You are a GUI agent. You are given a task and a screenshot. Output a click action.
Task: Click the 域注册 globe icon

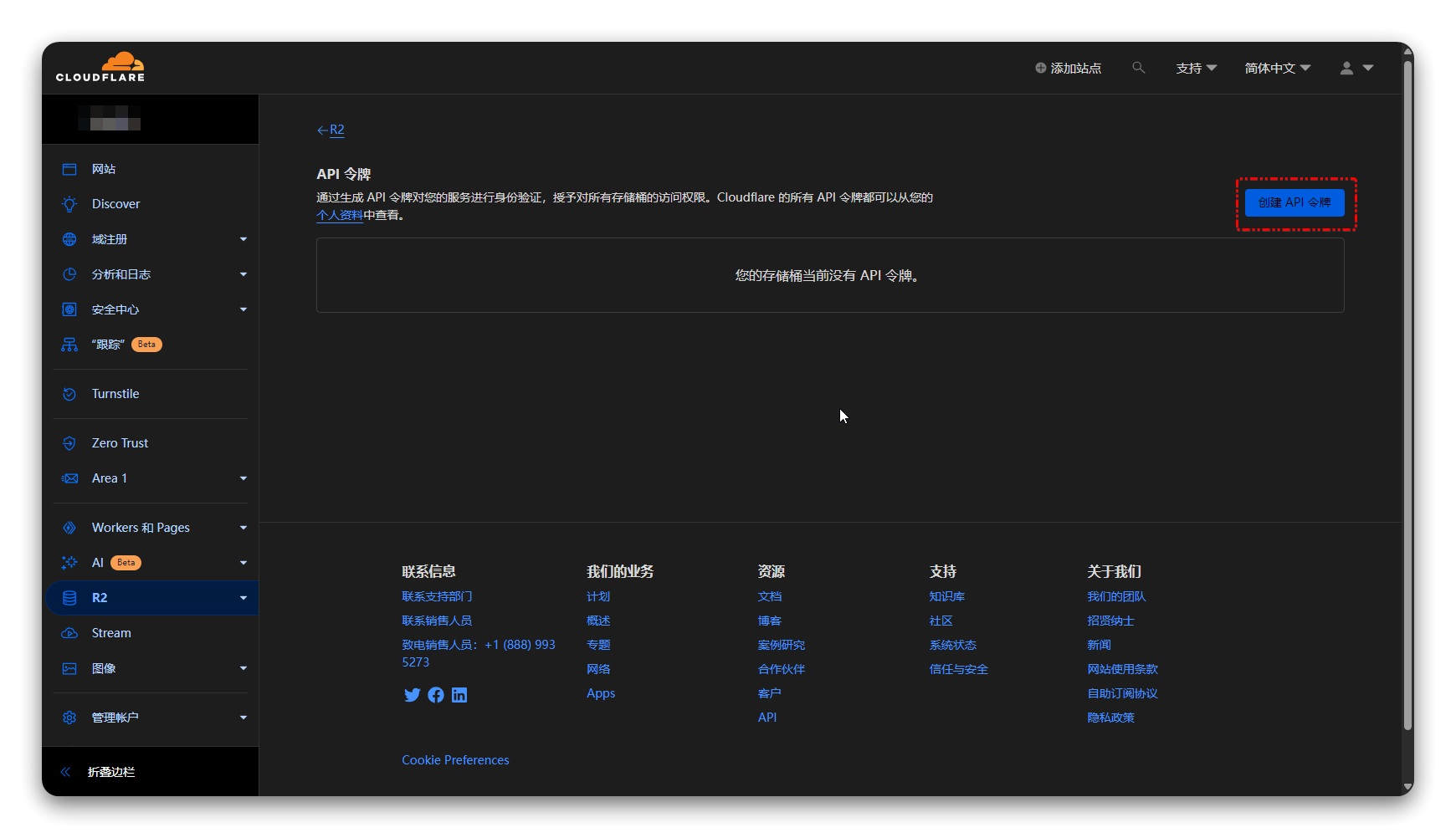click(69, 239)
